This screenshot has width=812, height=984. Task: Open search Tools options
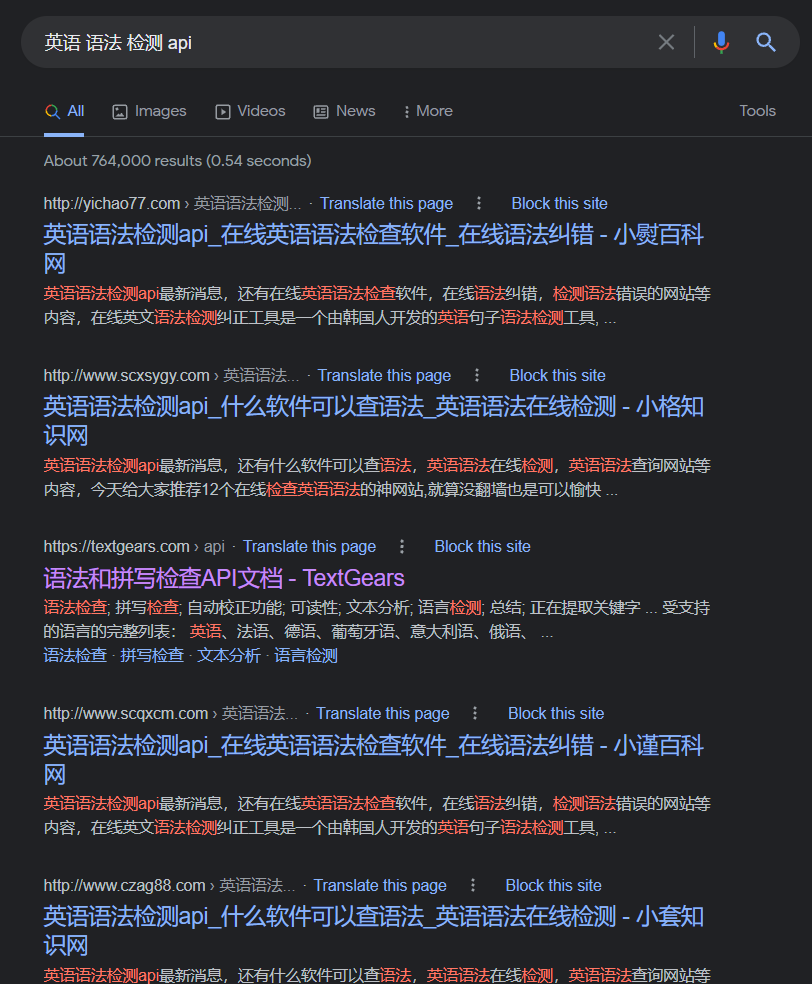click(757, 111)
